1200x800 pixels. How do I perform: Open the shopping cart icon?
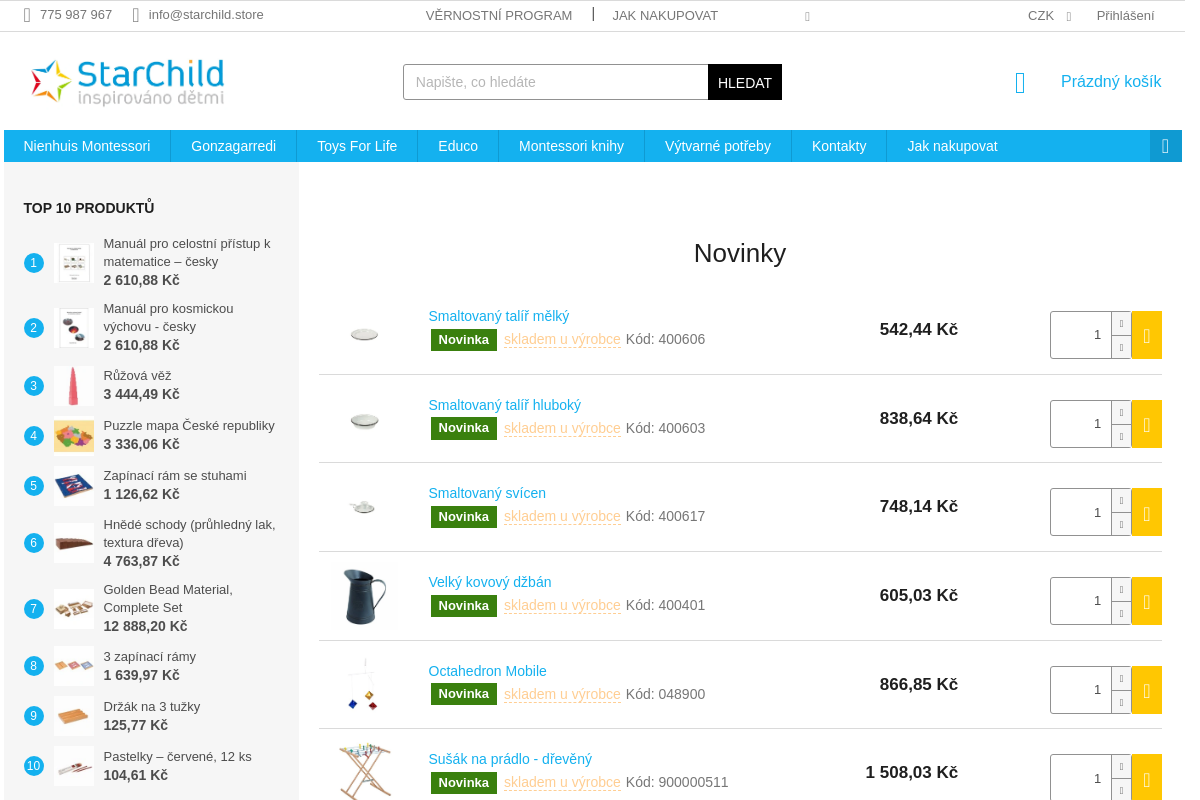click(1020, 82)
